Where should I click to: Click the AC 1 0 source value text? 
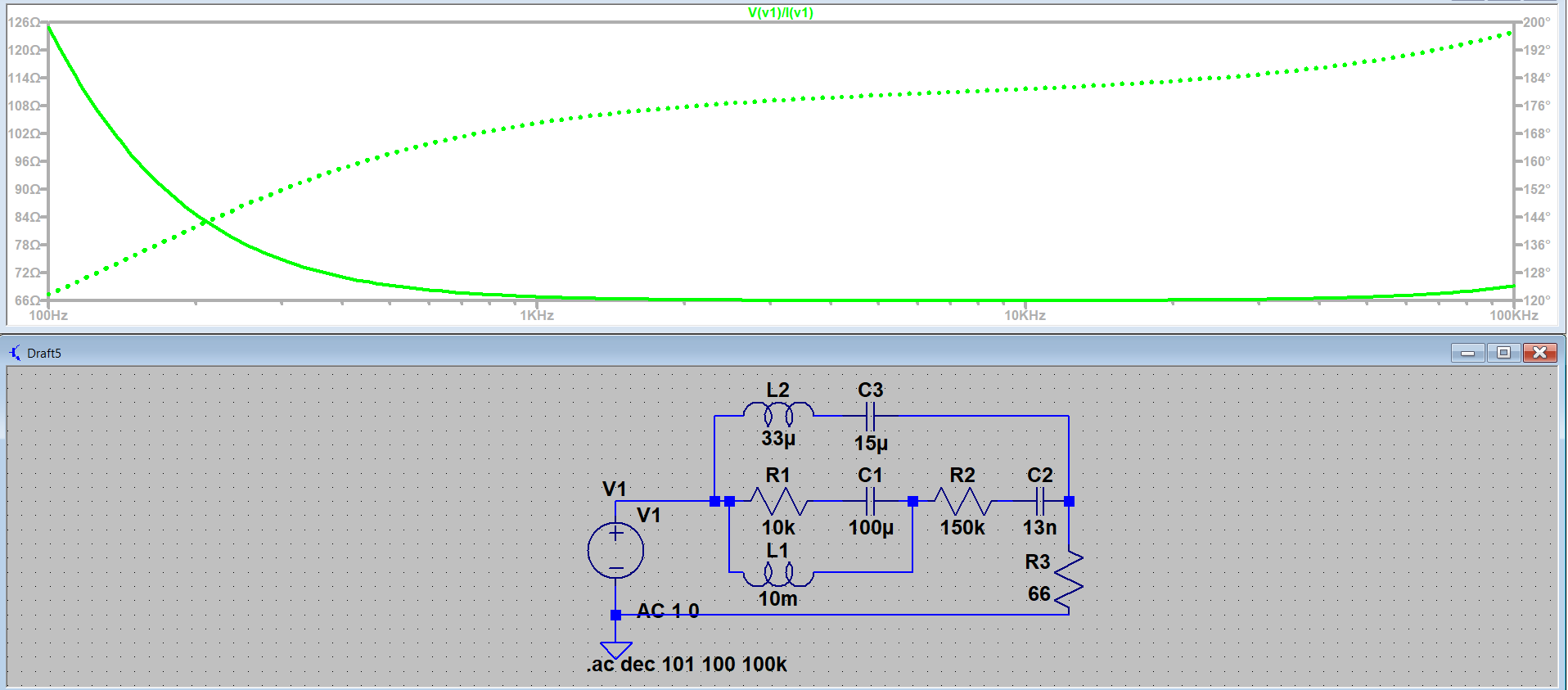pyautogui.click(x=668, y=611)
